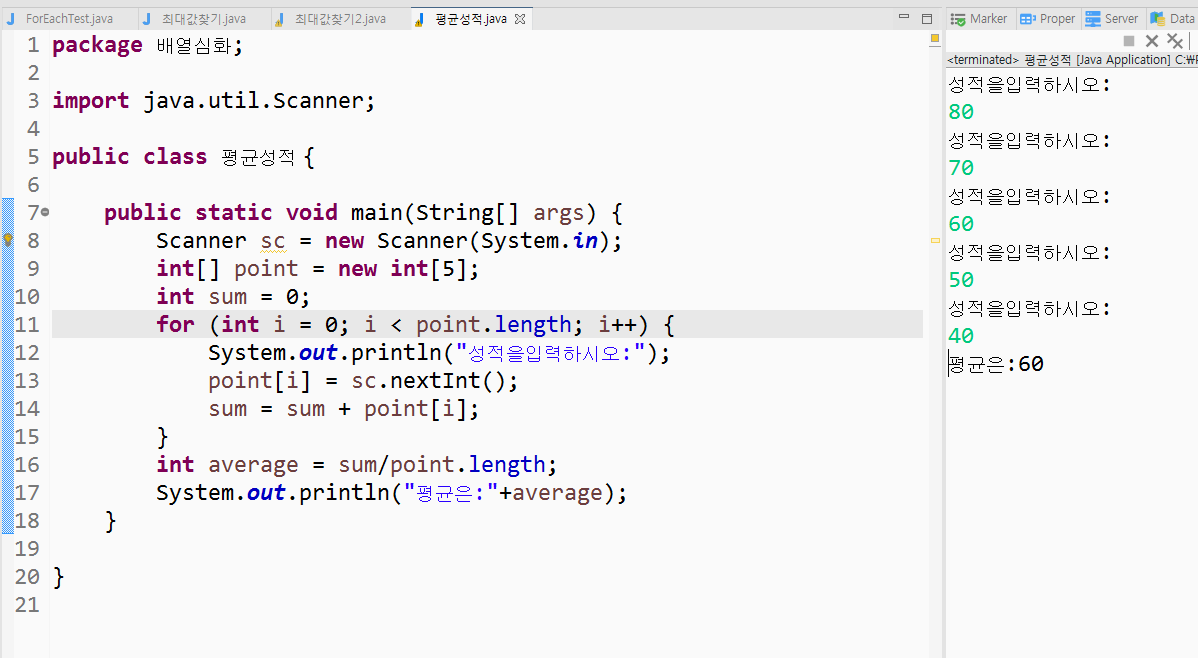Click 'sum + point[i]' on line 14
Viewport: 1198px width, 658px height.
click(x=376, y=409)
